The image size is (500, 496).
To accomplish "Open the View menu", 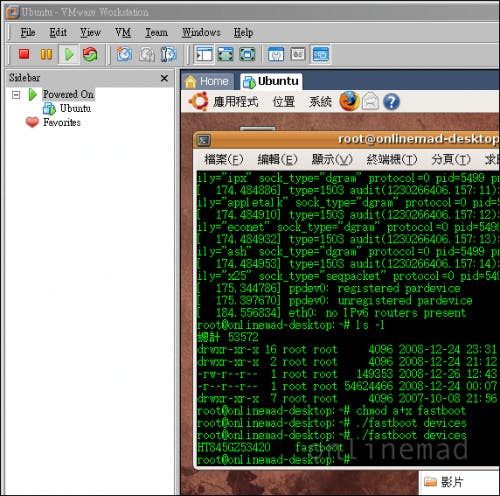I will point(90,32).
